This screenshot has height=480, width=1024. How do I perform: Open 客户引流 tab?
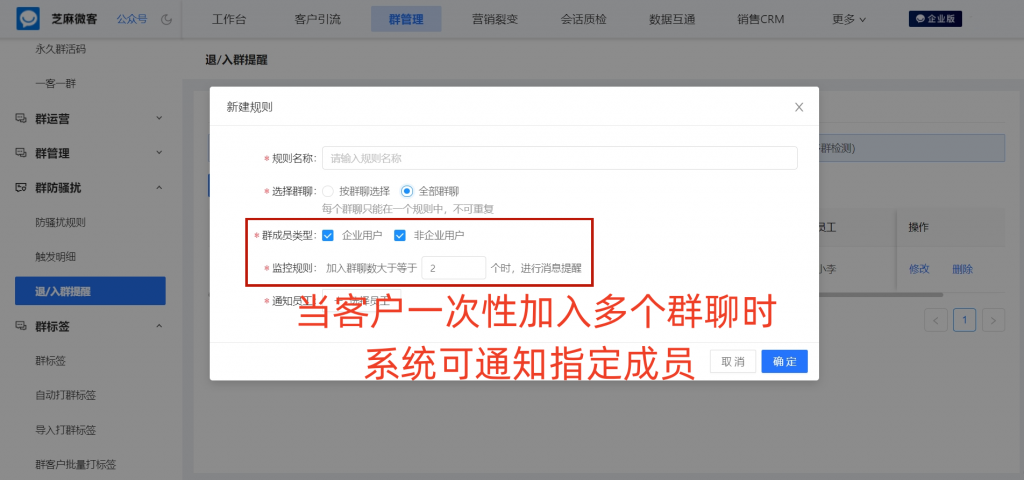tap(317, 19)
